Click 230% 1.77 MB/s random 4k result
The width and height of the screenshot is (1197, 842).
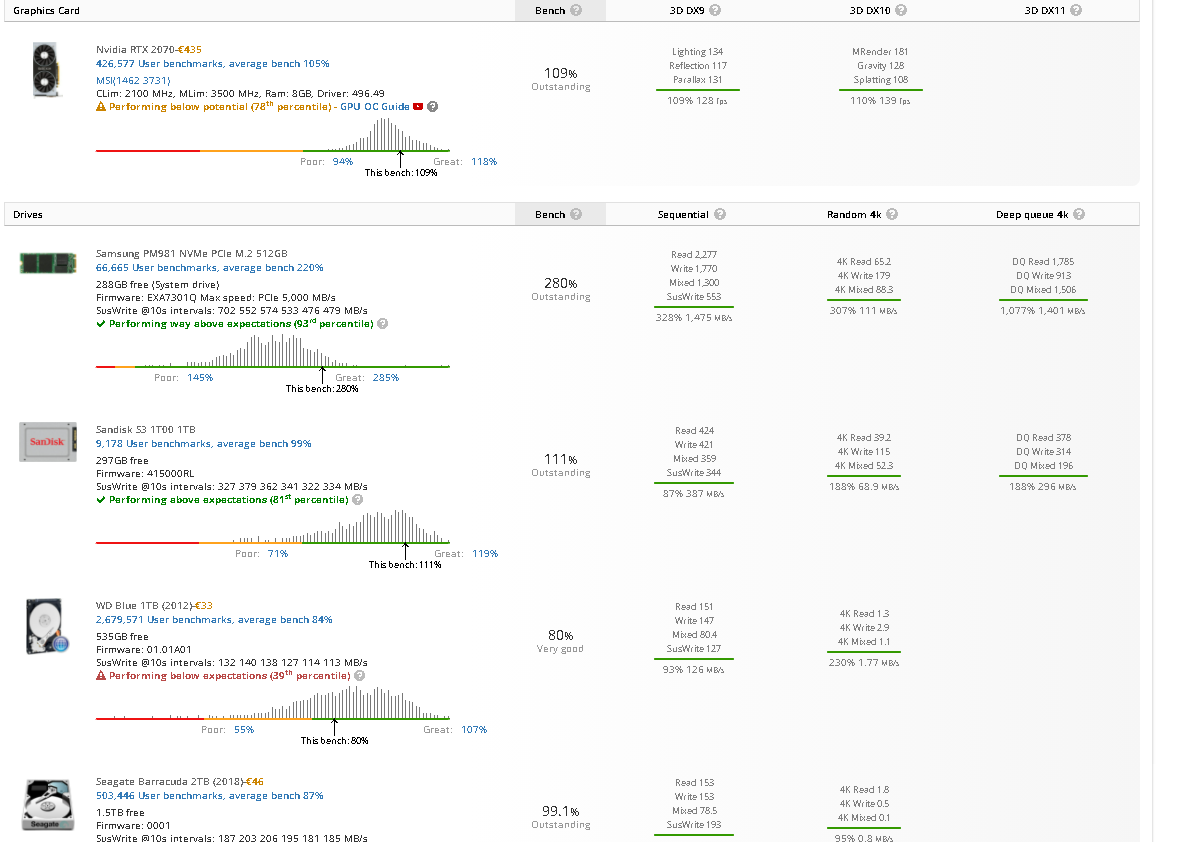point(864,663)
